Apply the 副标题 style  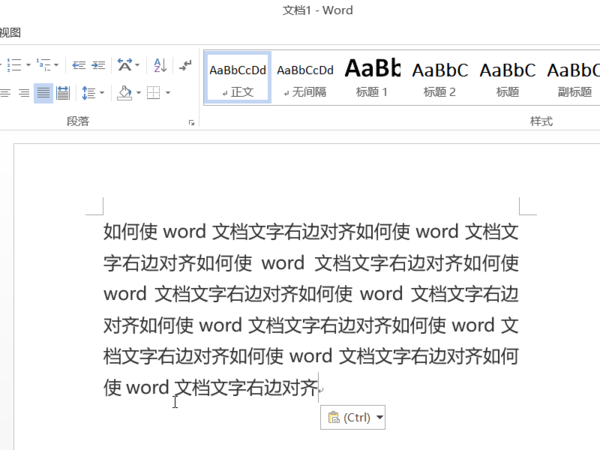pos(574,78)
